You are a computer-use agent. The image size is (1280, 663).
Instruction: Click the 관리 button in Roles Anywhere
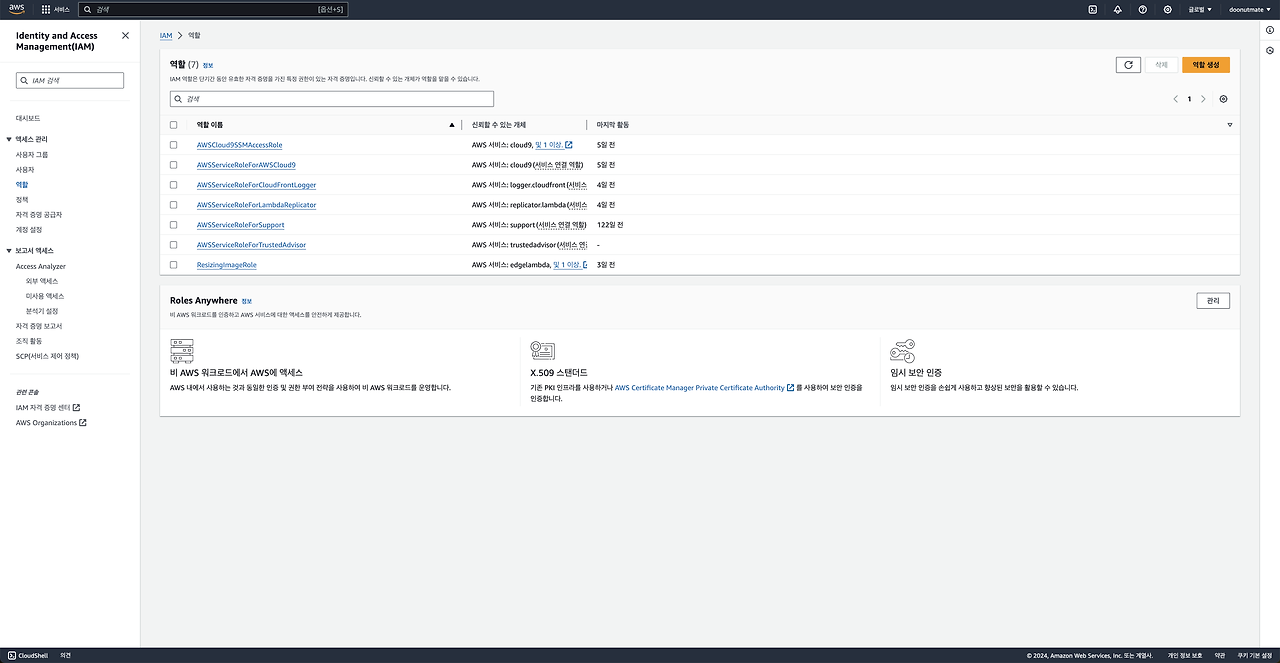point(1213,301)
